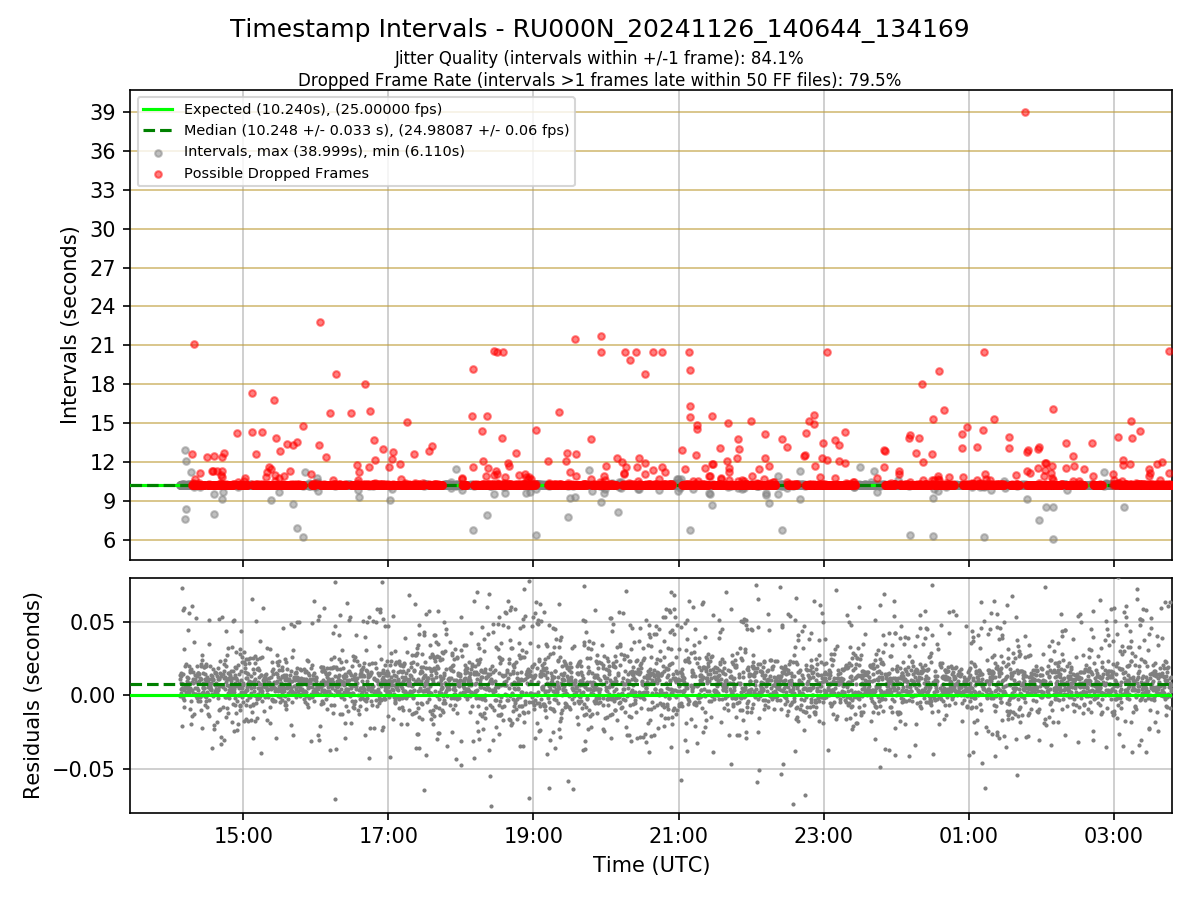Click the y-axis label "Residuals (seconds)"
Image resolution: width=1200 pixels, height=900 pixels.
pyautogui.click(x=33, y=696)
